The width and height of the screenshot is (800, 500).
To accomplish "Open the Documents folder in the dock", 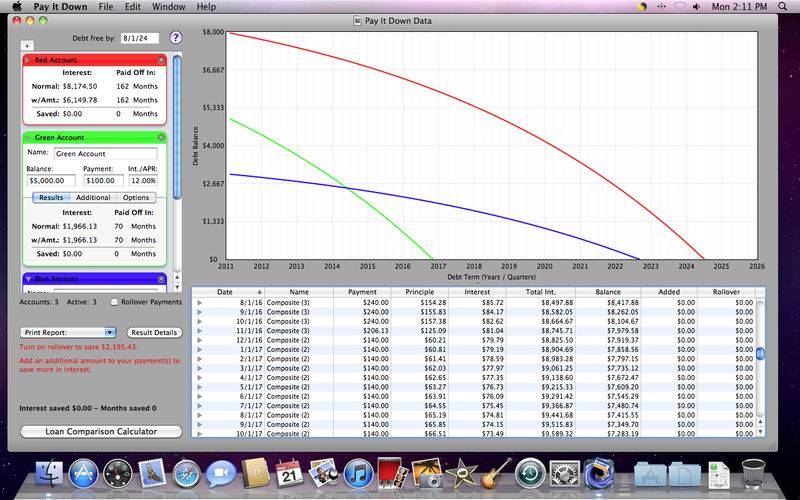I will [684, 473].
